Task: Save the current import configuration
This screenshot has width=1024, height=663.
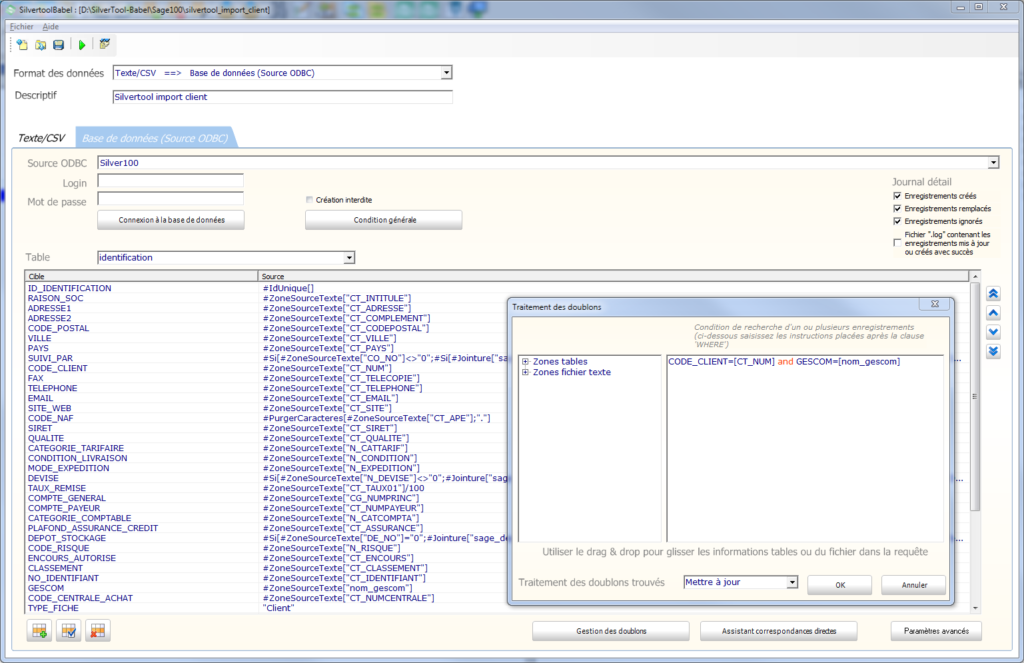Action: tap(57, 44)
